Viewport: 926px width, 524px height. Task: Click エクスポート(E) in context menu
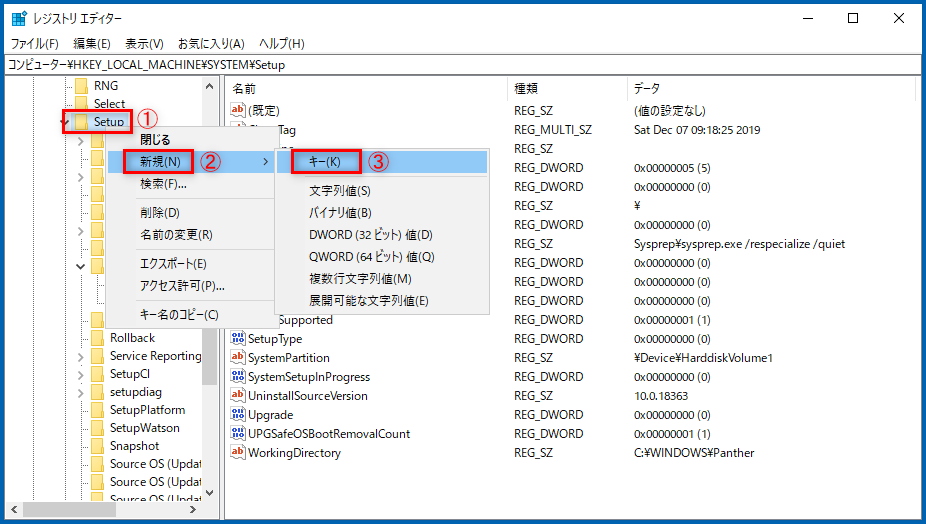click(173, 264)
